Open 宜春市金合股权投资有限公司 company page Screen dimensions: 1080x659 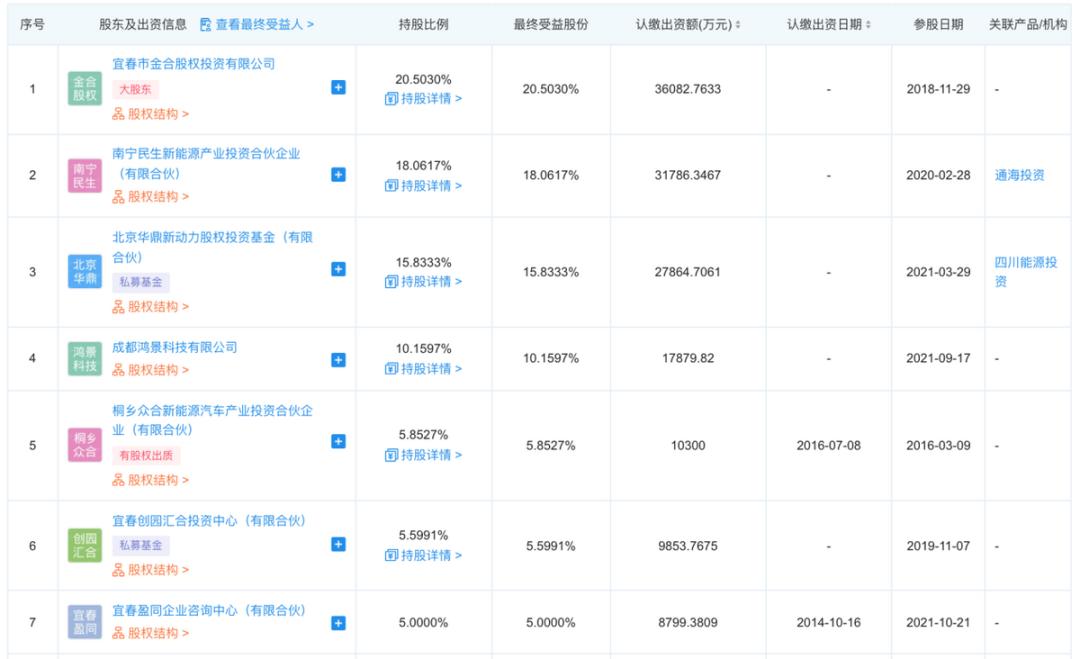click(x=194, y=64)
